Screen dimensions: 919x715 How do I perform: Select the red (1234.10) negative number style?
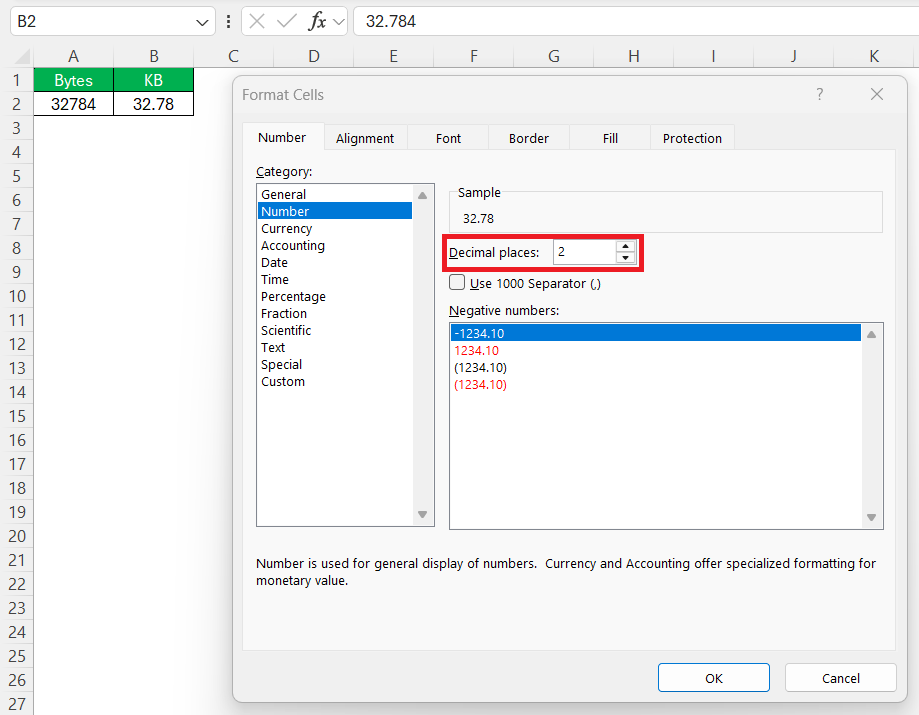[x=480, y=384]
